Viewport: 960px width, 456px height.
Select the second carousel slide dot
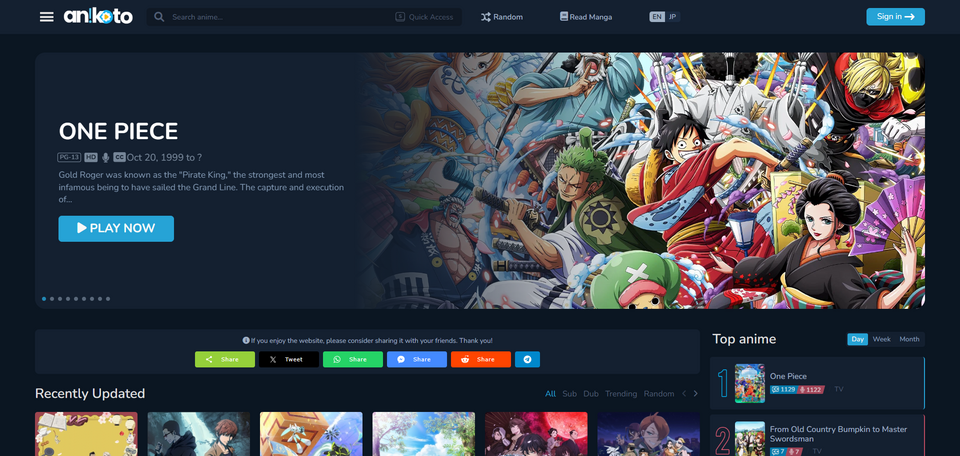point(52,299)
